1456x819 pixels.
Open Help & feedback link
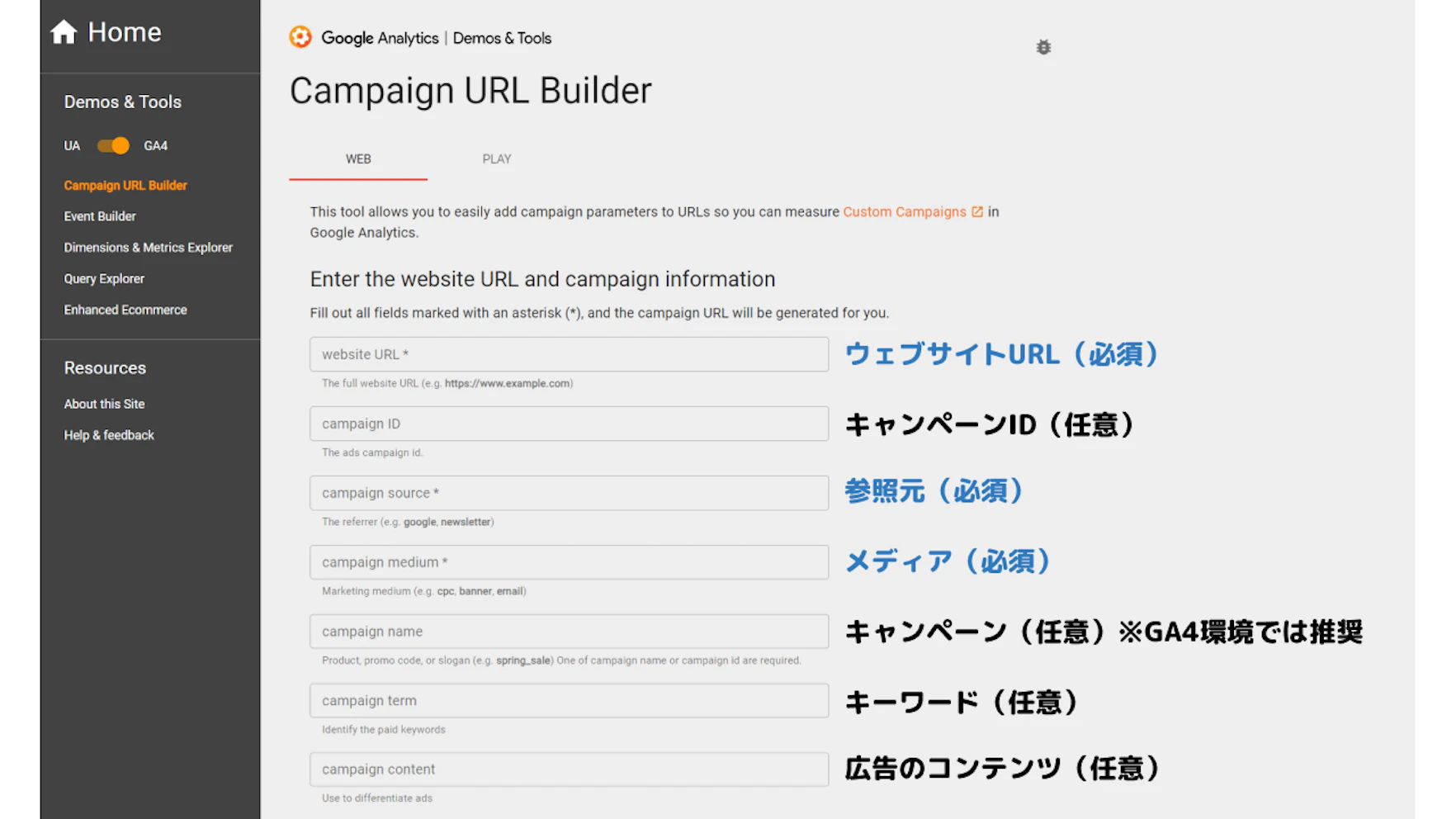[109, 436]
